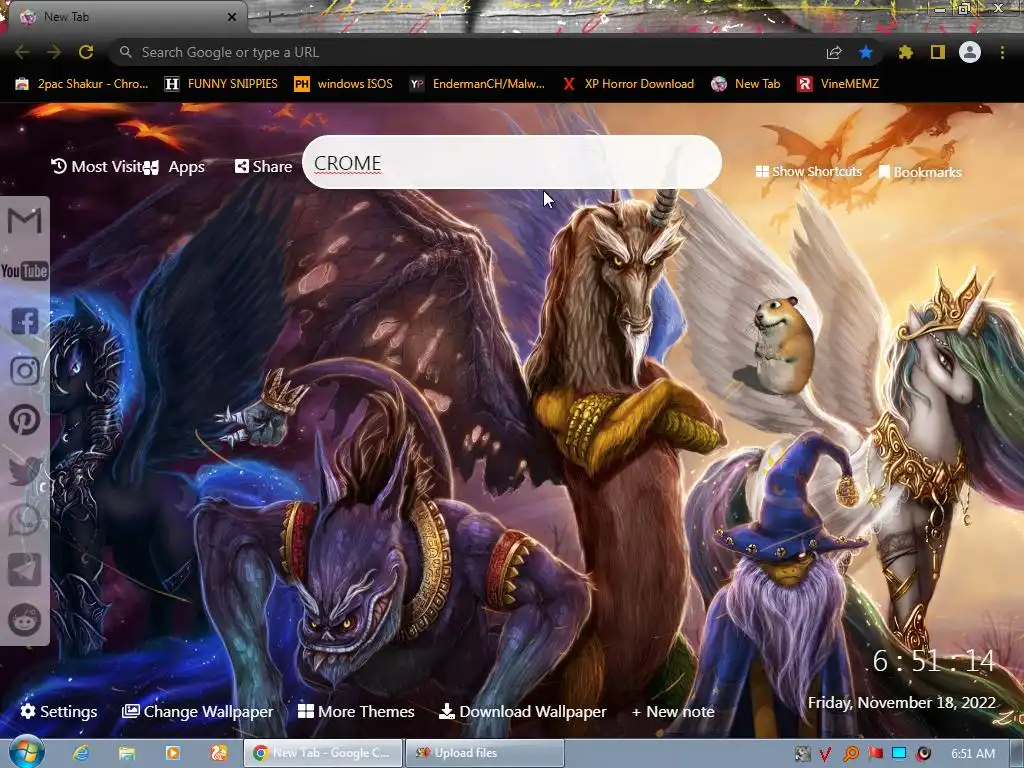Open the 2pac Shakur bookmark
Image resolution: width=1024 pixels, height=768 pixels.
(82, 84)
